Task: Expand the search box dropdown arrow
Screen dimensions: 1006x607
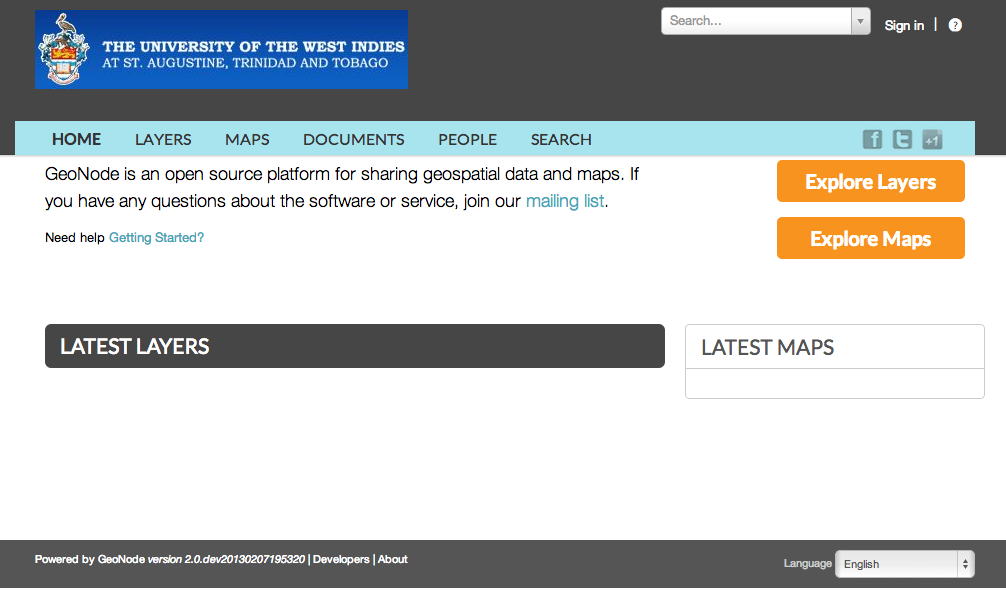Action: (860, 21)
